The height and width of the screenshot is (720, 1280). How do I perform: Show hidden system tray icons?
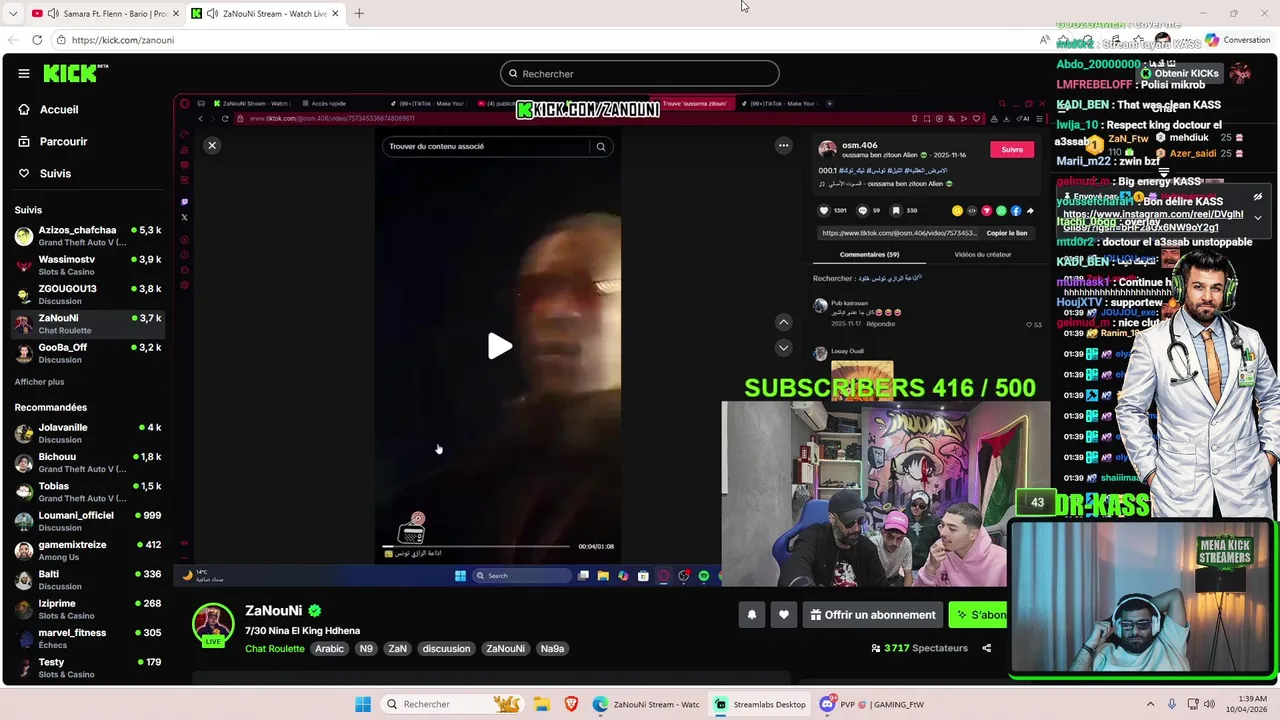coord(1150,704)
